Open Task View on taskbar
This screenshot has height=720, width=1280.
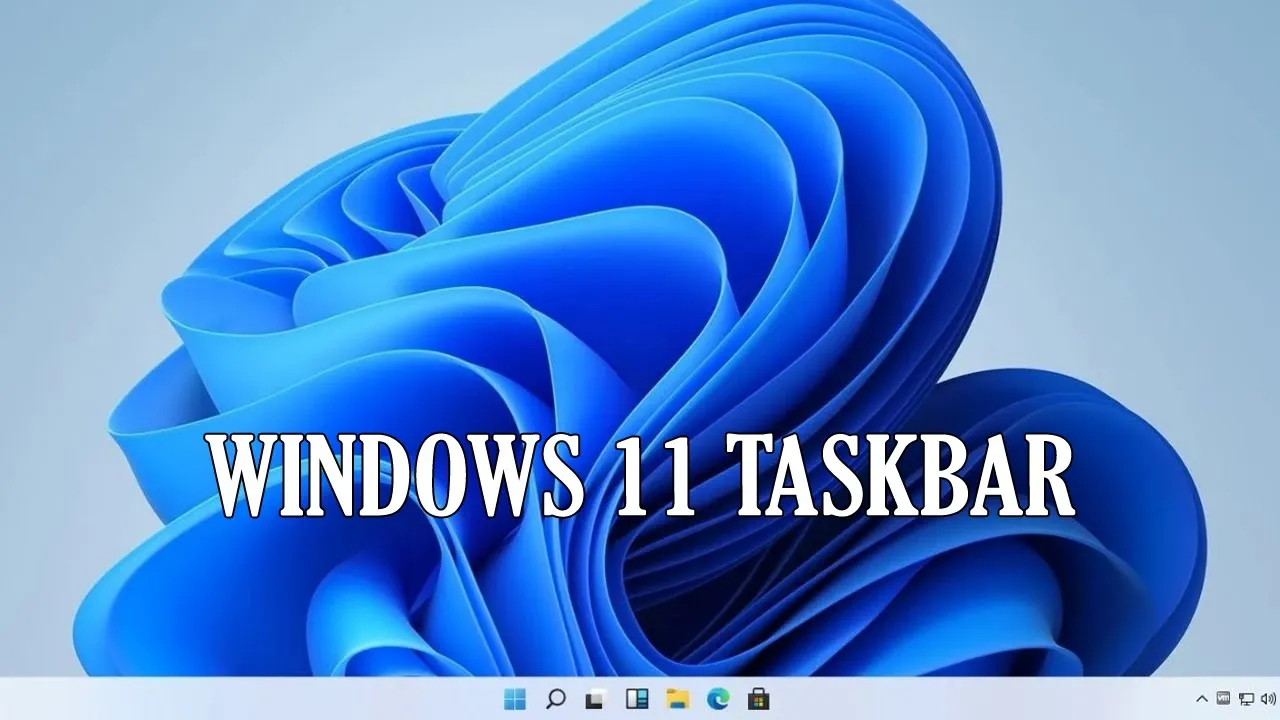point(597,698)
